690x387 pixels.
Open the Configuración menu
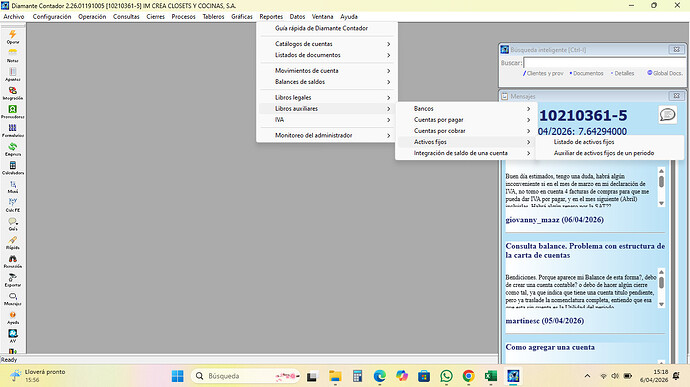pos(51,17)
